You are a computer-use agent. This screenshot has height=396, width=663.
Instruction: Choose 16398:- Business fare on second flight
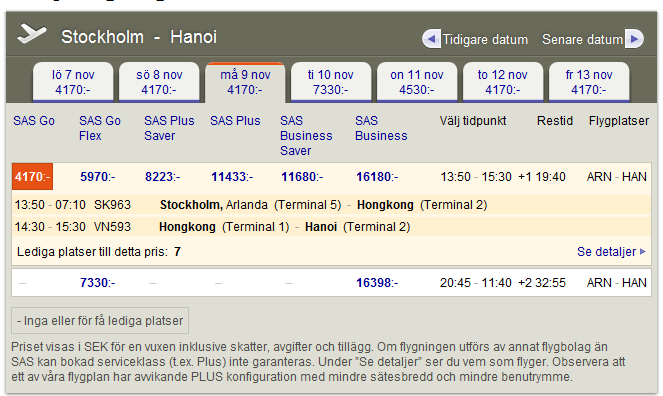377,282
